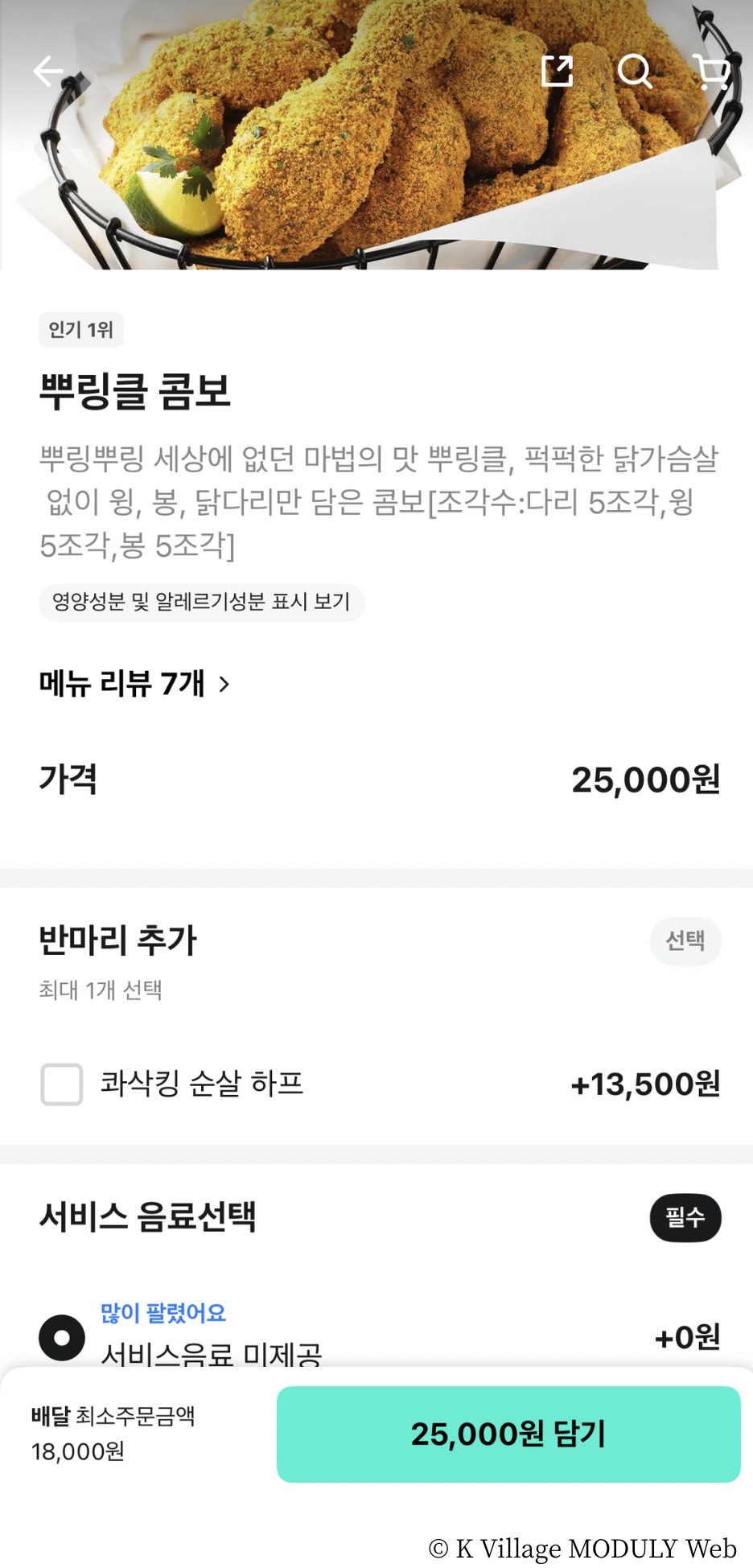Select the 서비스음료 미제공 radio button
753x1568 pixels.
(x=62, y=1337)
